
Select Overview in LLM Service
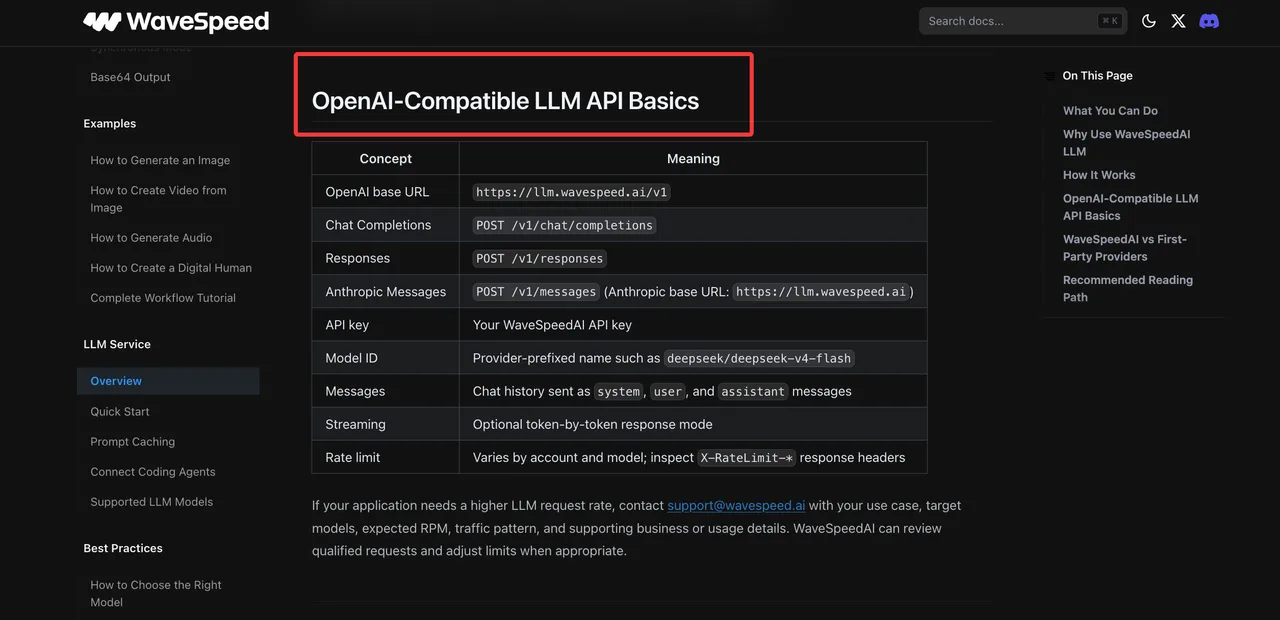[168, 381]
